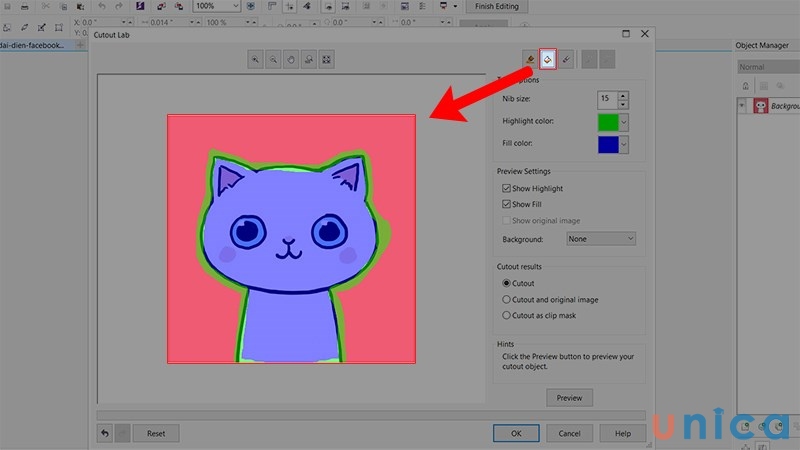The height and width of the screenshot is (450, 800).
Task: Open the Background dropdown set to None
Action: (601, 239)
